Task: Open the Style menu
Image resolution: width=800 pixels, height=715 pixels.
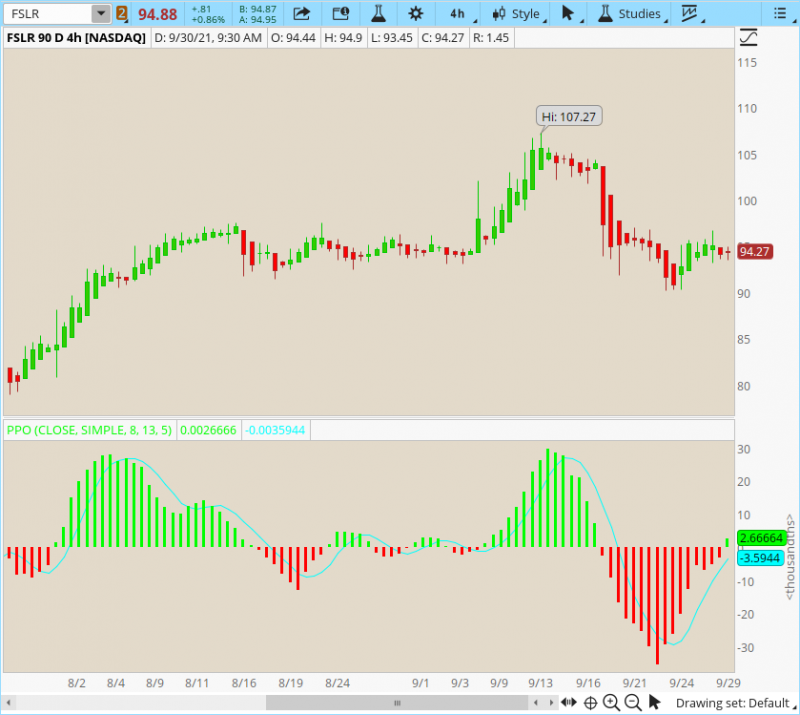Action: point(516,14)
